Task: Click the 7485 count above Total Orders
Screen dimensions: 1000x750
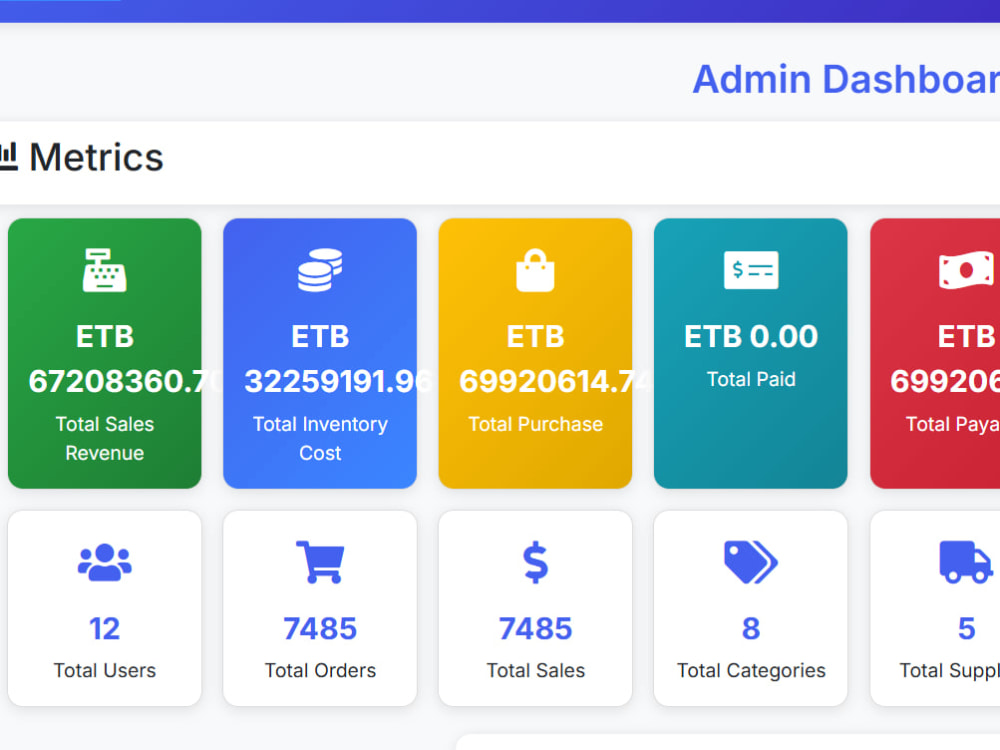Action: tap(320, 629)
